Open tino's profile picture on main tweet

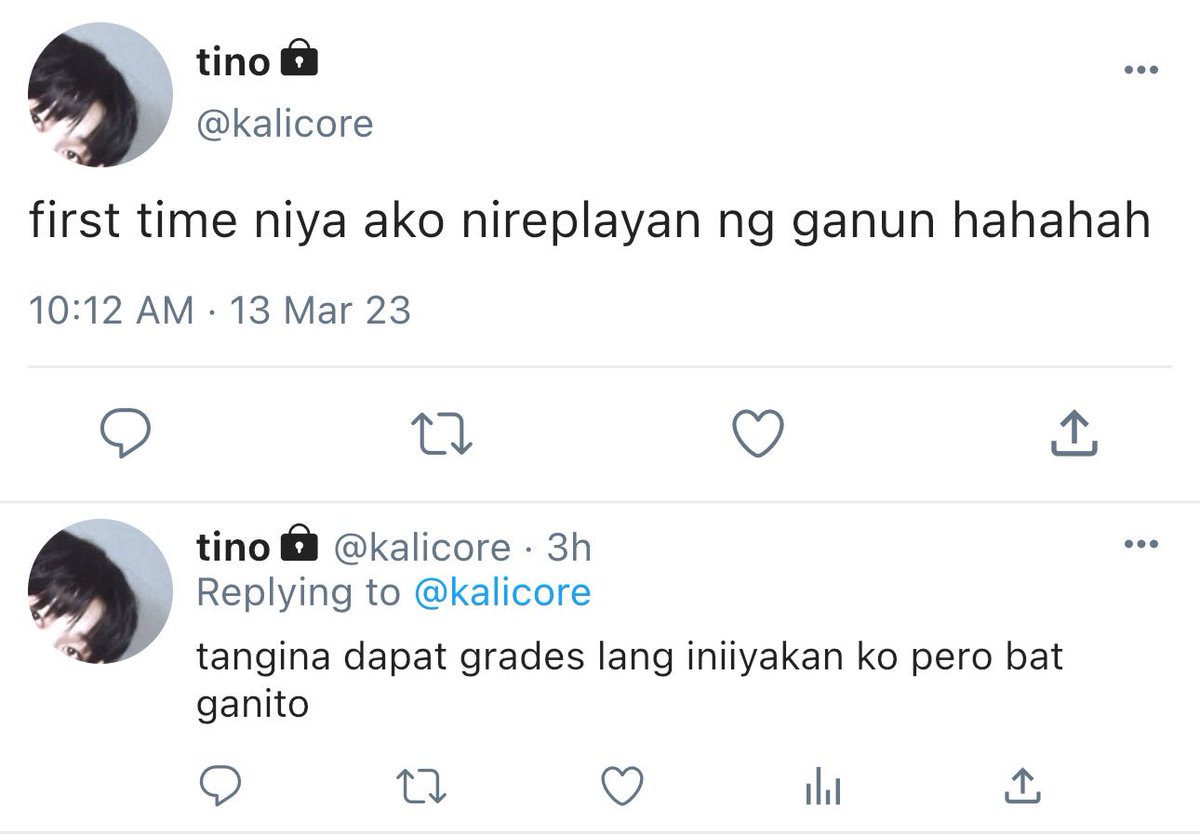pyautogui.click(x=100, y=95)
